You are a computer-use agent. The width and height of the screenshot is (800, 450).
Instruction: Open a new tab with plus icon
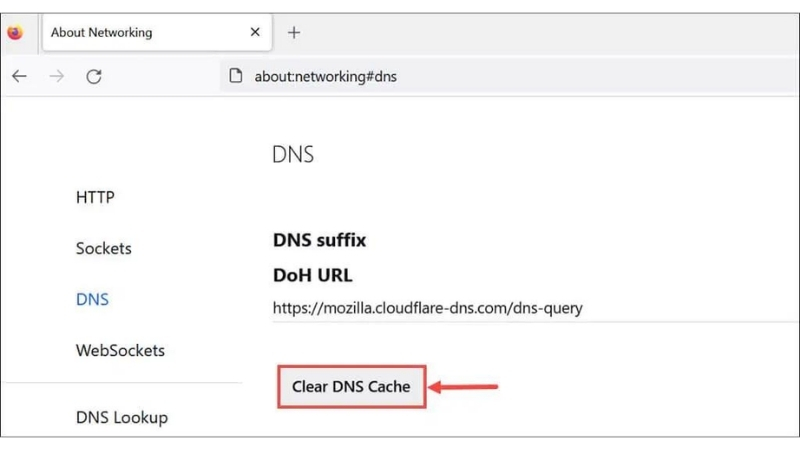[x=294, y=33]
